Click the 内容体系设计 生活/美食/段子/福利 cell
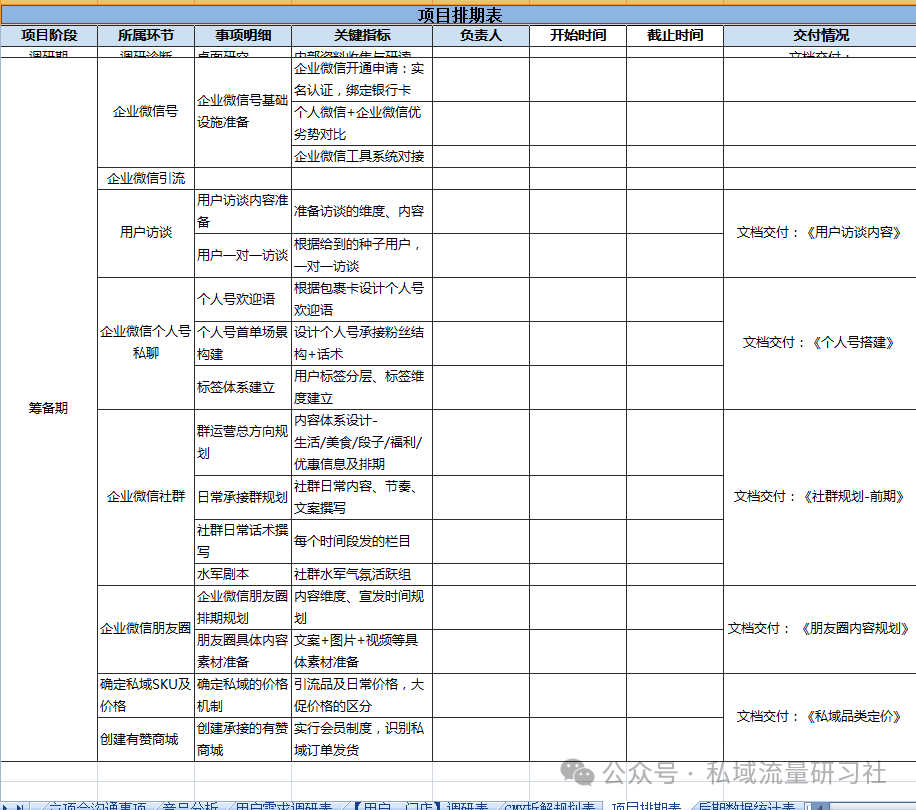The image size is (916, 810). tap(362, 443)
